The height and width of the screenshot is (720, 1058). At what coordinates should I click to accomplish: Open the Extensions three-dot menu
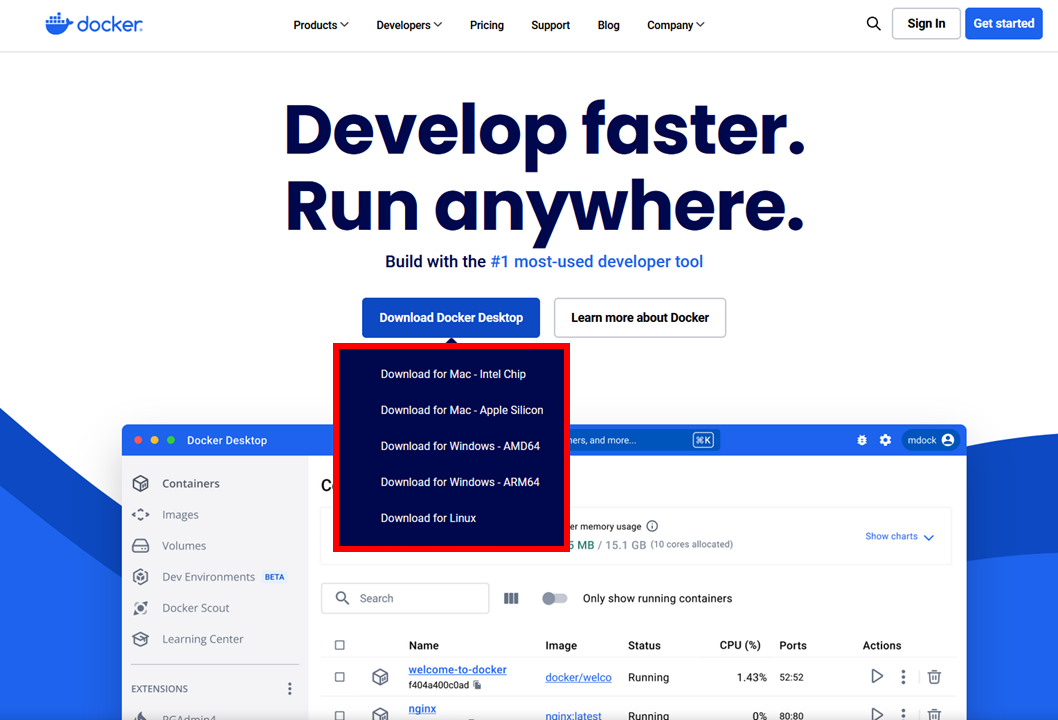click(x=289, y=688)
